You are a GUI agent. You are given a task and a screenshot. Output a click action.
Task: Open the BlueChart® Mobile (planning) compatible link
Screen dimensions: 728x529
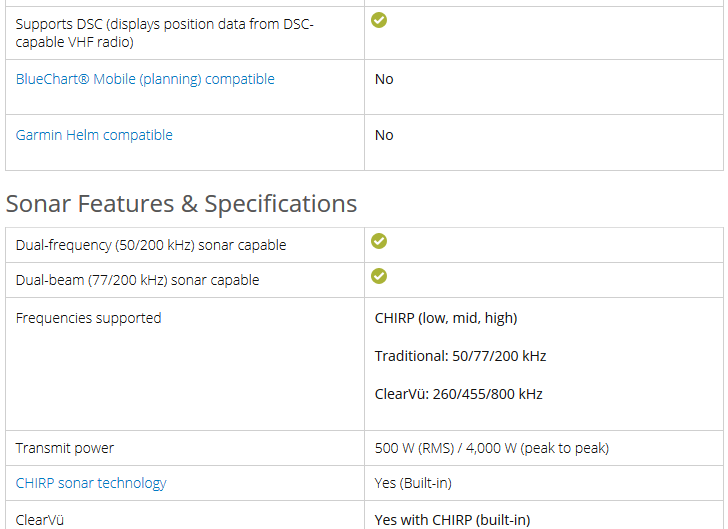click(x=145, y=79)
